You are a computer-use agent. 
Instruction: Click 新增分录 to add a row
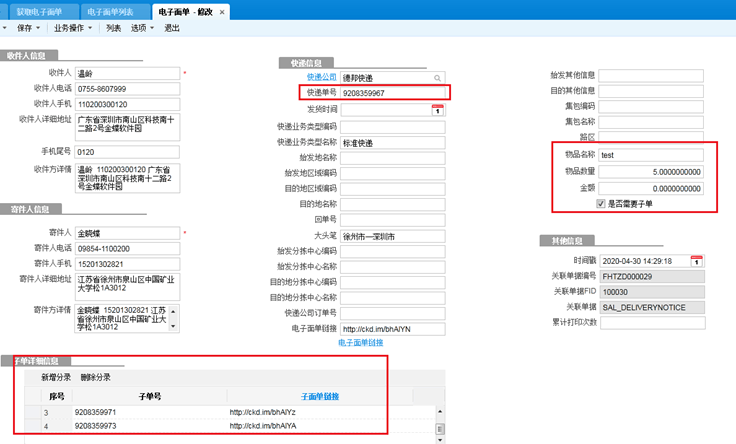[55, 377]
